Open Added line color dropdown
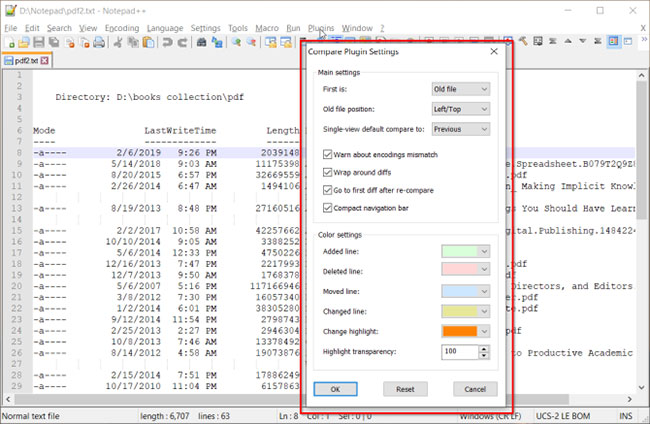This screenshot has height=424, width=650. click(x=465, y=251)
